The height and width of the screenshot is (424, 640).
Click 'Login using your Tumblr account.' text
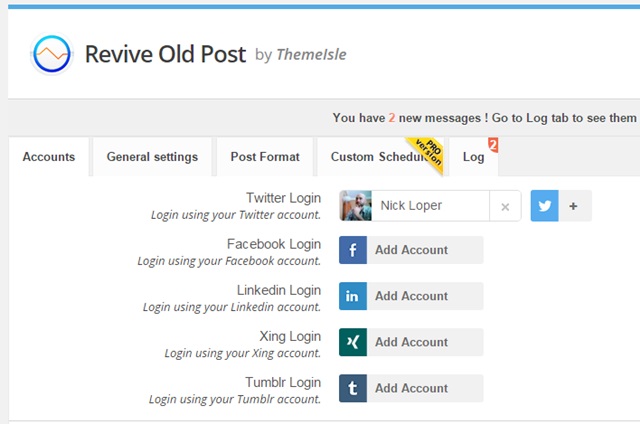point(235,399)
